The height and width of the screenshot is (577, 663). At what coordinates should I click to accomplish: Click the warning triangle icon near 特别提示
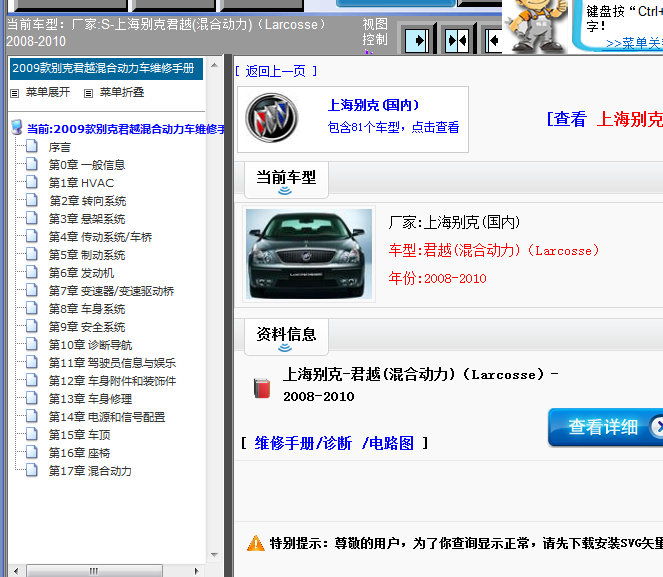click(255, 543)
